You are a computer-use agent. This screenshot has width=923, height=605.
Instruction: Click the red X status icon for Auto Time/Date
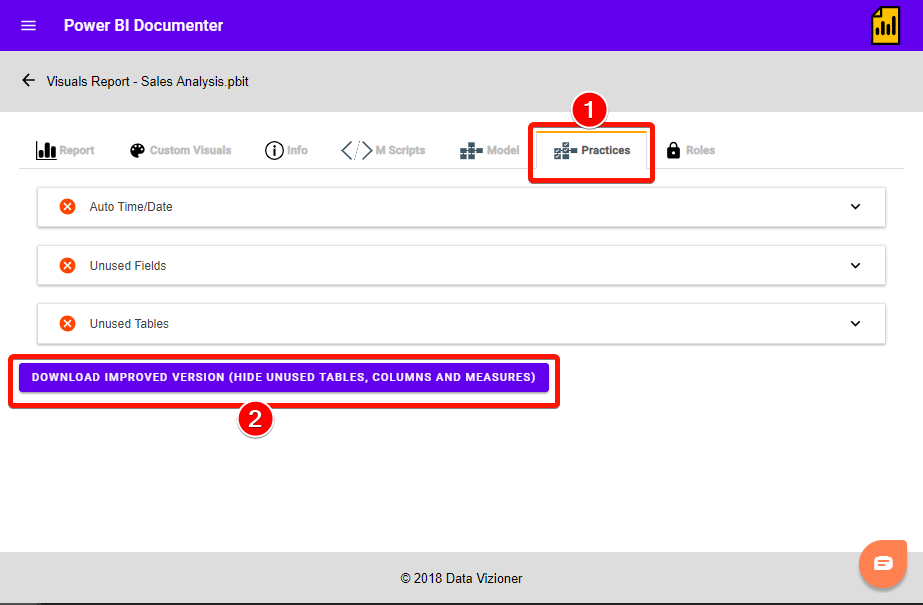tap(68, 207)
